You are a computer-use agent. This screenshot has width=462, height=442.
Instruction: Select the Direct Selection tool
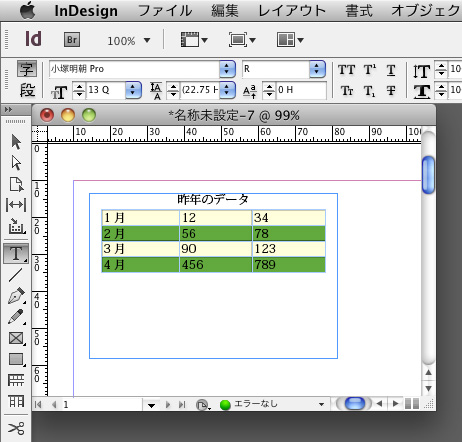(x=16, y=163)
